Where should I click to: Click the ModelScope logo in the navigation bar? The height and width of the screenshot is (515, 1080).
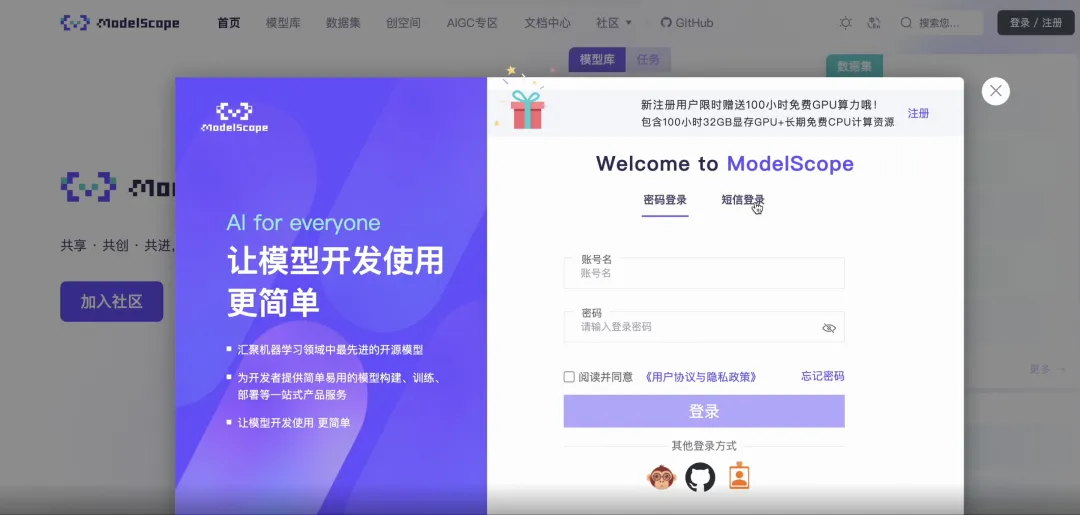[x=120, y=23]
